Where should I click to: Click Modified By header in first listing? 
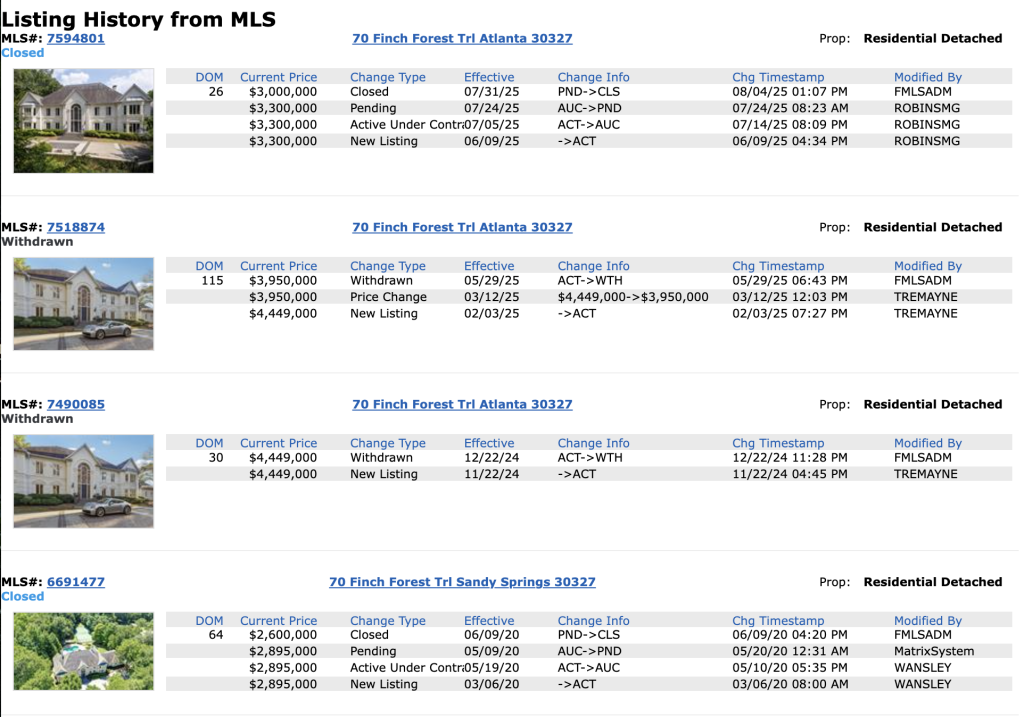coord(928,77)
